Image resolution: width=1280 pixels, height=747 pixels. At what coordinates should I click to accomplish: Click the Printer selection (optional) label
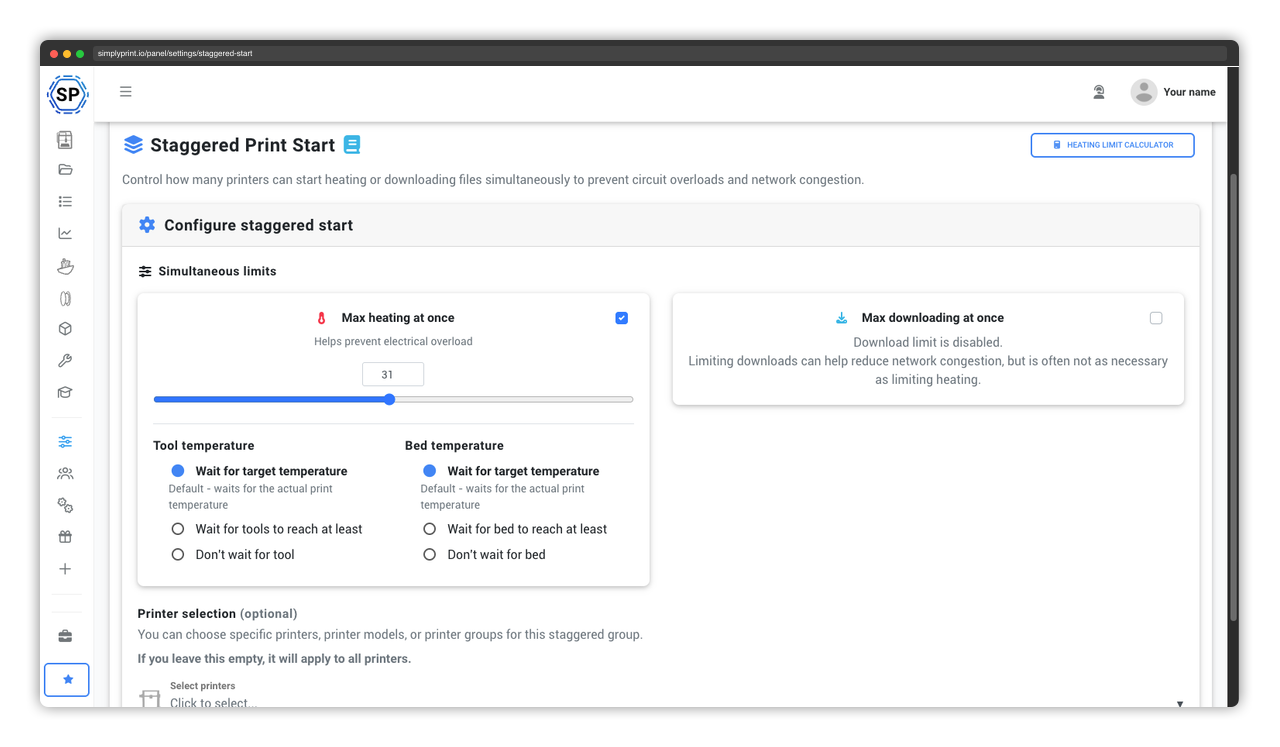click(x=217, y=613)
